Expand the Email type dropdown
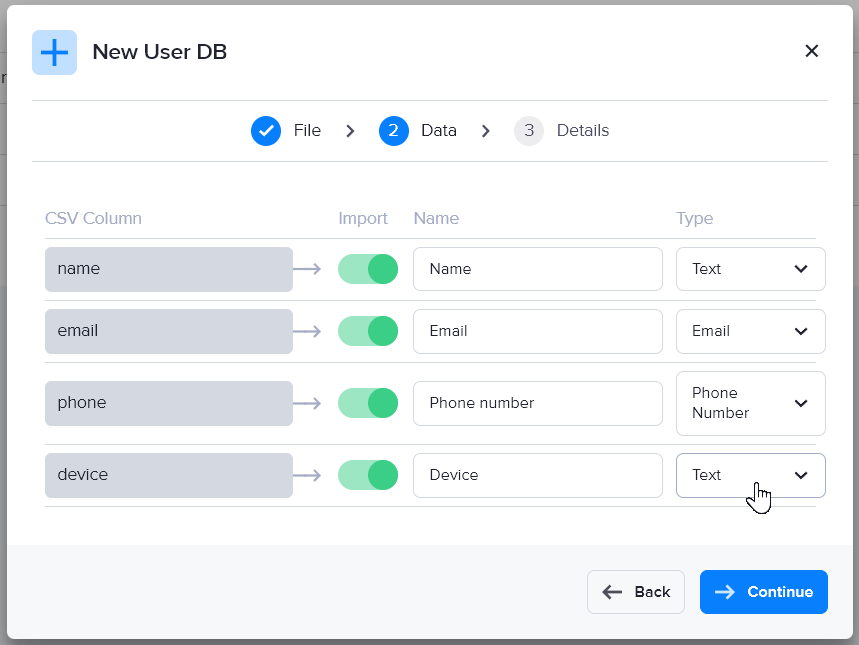The height and width of the screenshot is (645, 859). pyautogui.click(x=750, y=331)
